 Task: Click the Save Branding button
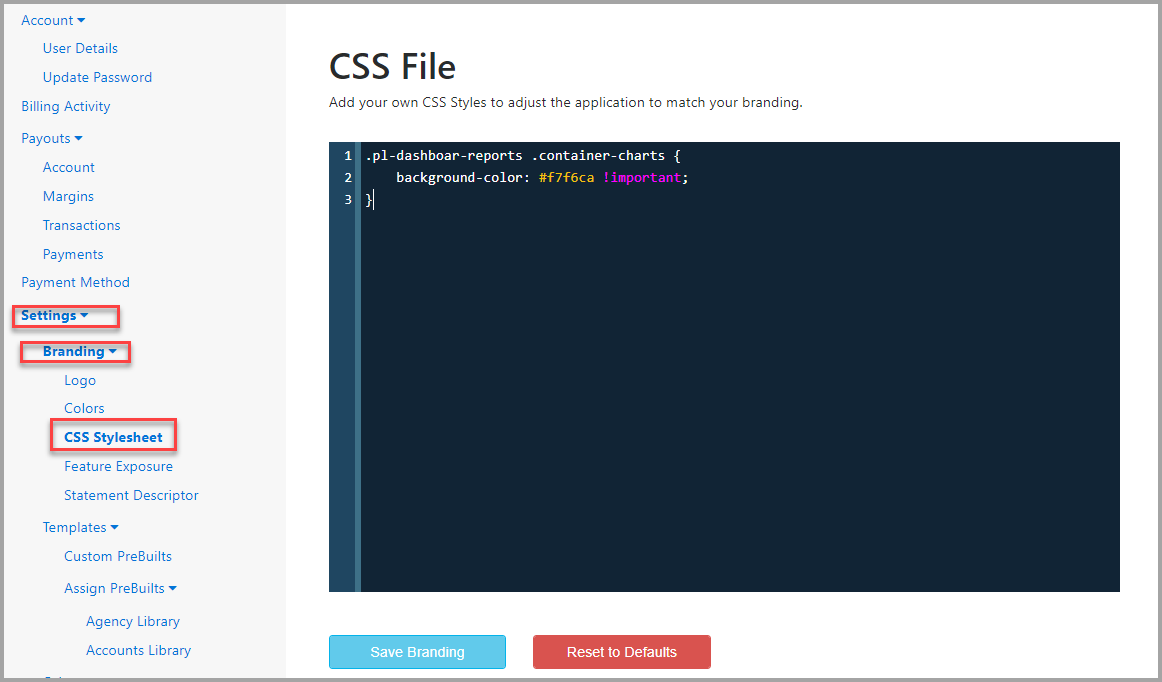pyautogui.click(x=417, y=652)
